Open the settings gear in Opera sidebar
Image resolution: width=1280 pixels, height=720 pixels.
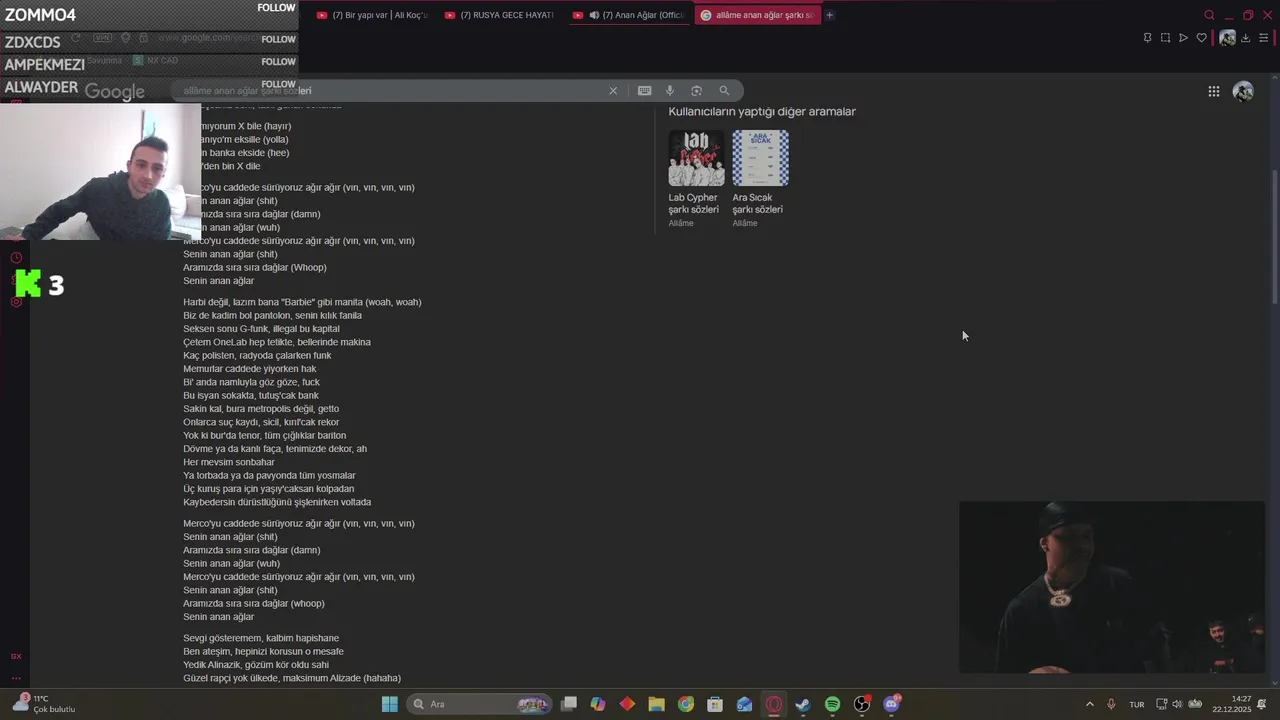click(x=16, y=302)
